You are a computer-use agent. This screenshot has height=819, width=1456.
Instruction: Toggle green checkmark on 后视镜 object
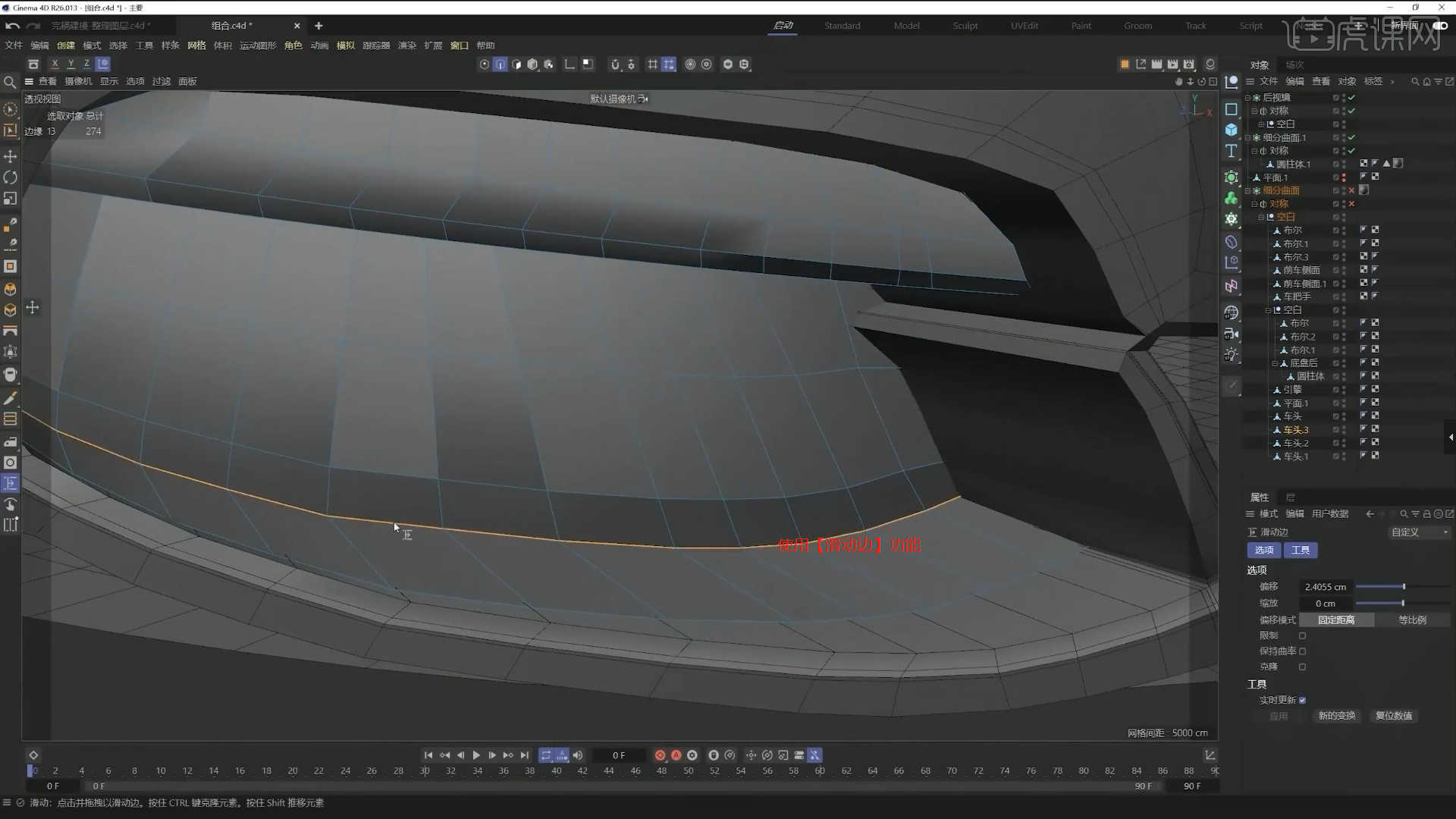1351,98
